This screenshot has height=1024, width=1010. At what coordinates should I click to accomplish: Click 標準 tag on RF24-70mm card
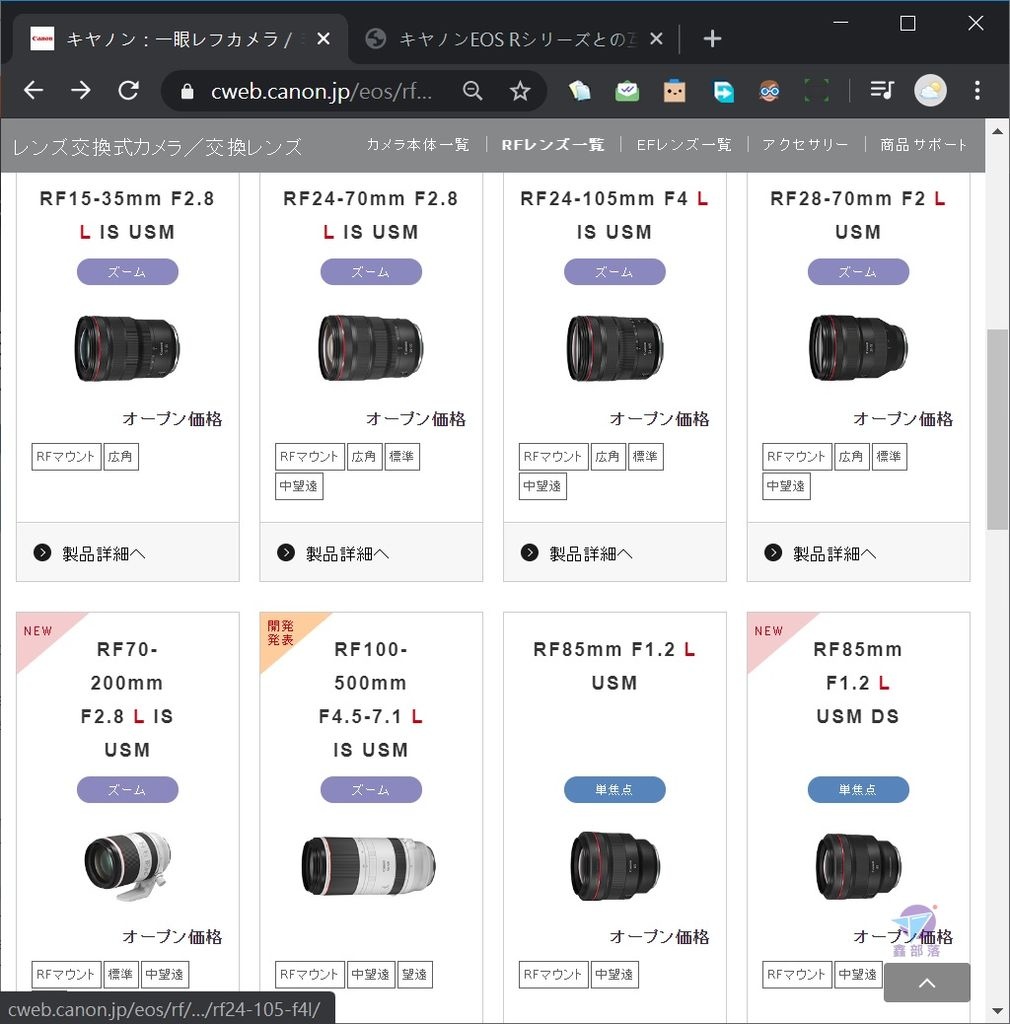click(402, 456)
